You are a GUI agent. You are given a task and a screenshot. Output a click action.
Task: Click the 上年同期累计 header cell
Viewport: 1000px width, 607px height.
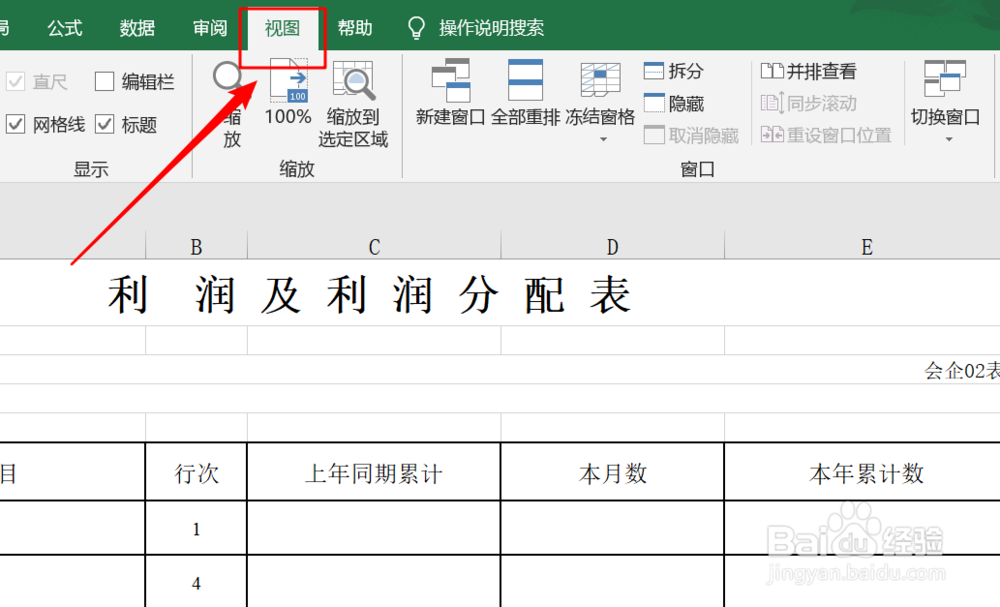(374, 472)
